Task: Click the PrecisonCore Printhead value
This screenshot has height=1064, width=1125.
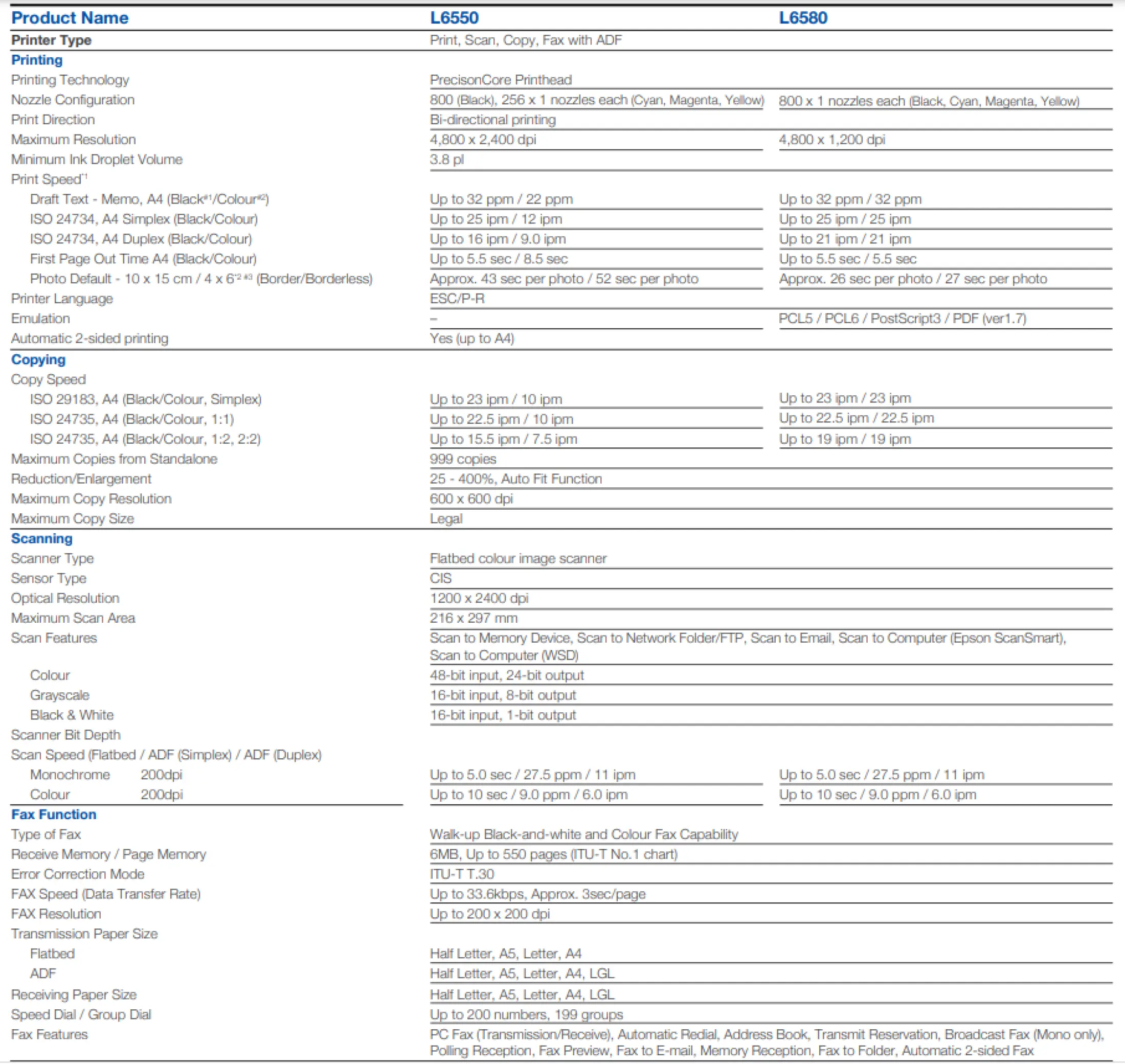Action: (x=501, y=80)
